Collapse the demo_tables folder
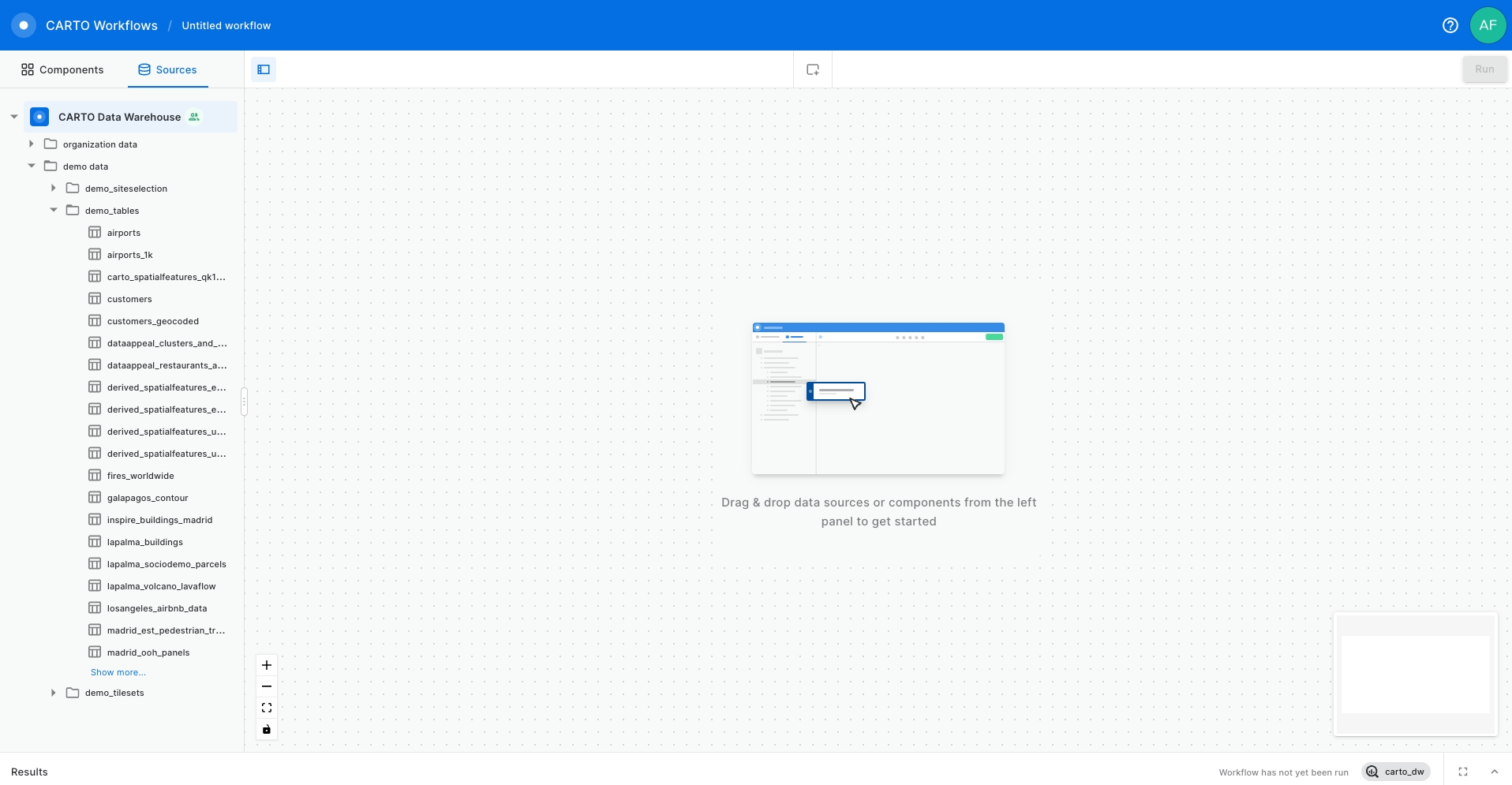This screenshot has width=1512, height=785. [54, 210]
